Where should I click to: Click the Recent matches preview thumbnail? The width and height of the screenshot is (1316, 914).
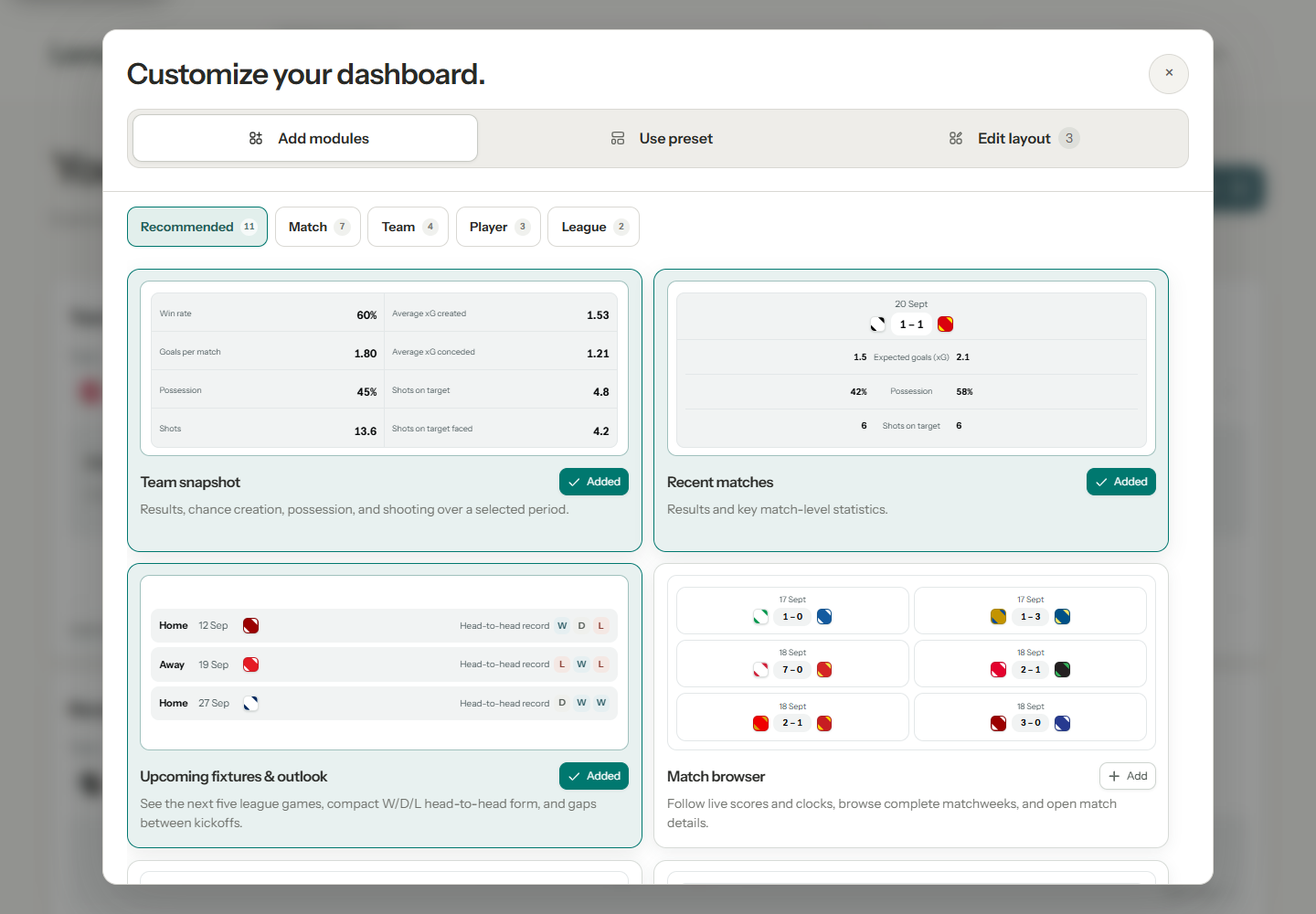pos(911,368)
